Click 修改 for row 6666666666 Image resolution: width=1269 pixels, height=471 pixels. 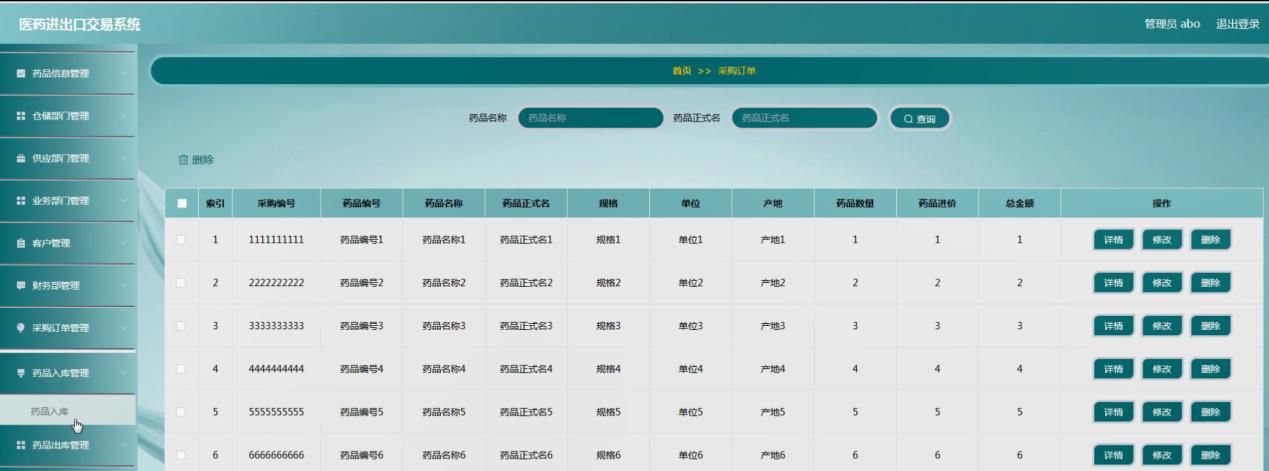(x=1162, y=455)
